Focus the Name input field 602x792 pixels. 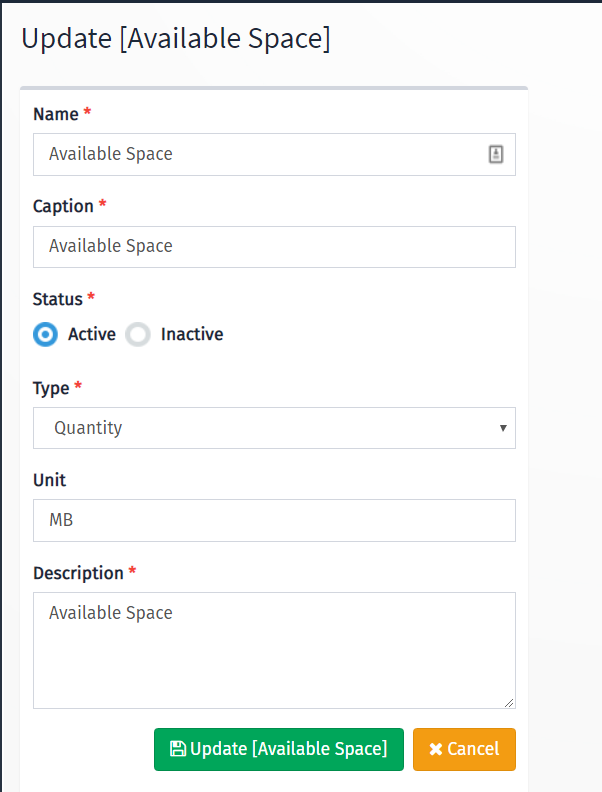pyautogui.click(x=274, y=155)
